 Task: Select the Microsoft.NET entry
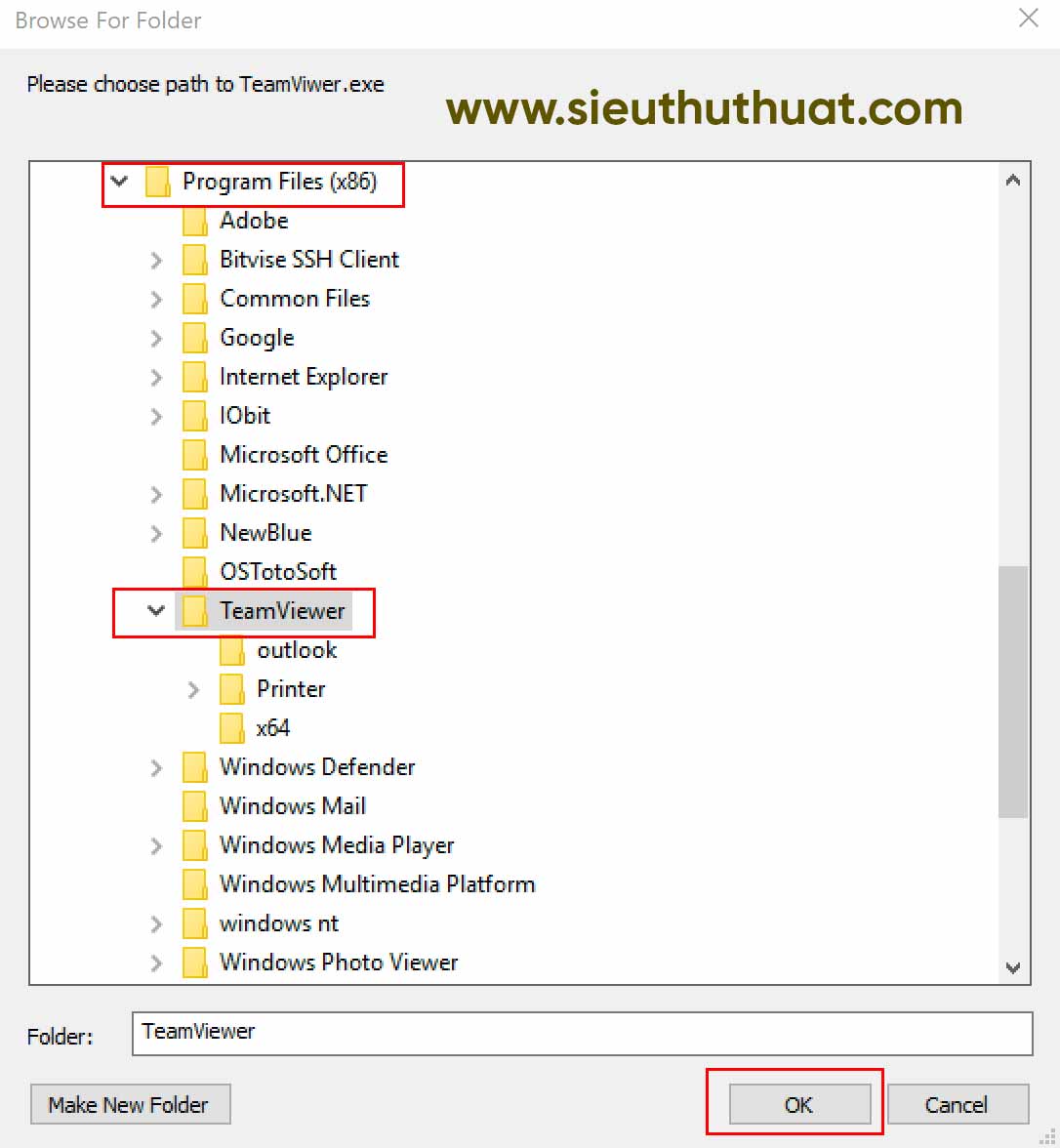[294, 494]
